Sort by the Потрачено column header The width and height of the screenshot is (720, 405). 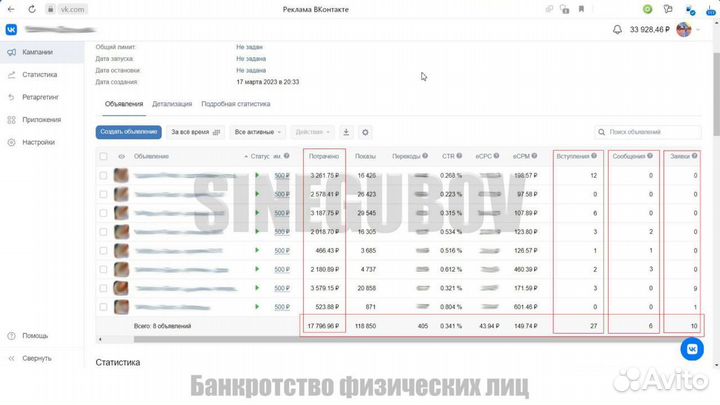coord(324,157)
